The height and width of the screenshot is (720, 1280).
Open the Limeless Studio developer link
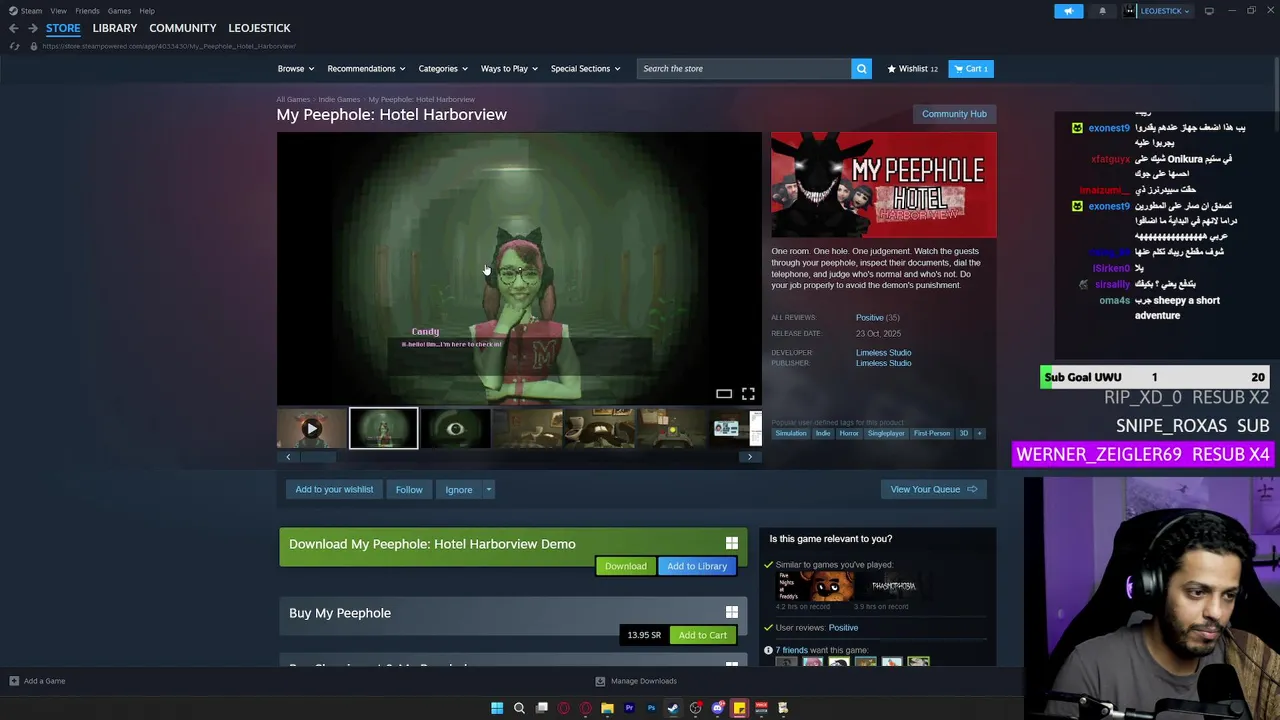[x=883, y=353]
